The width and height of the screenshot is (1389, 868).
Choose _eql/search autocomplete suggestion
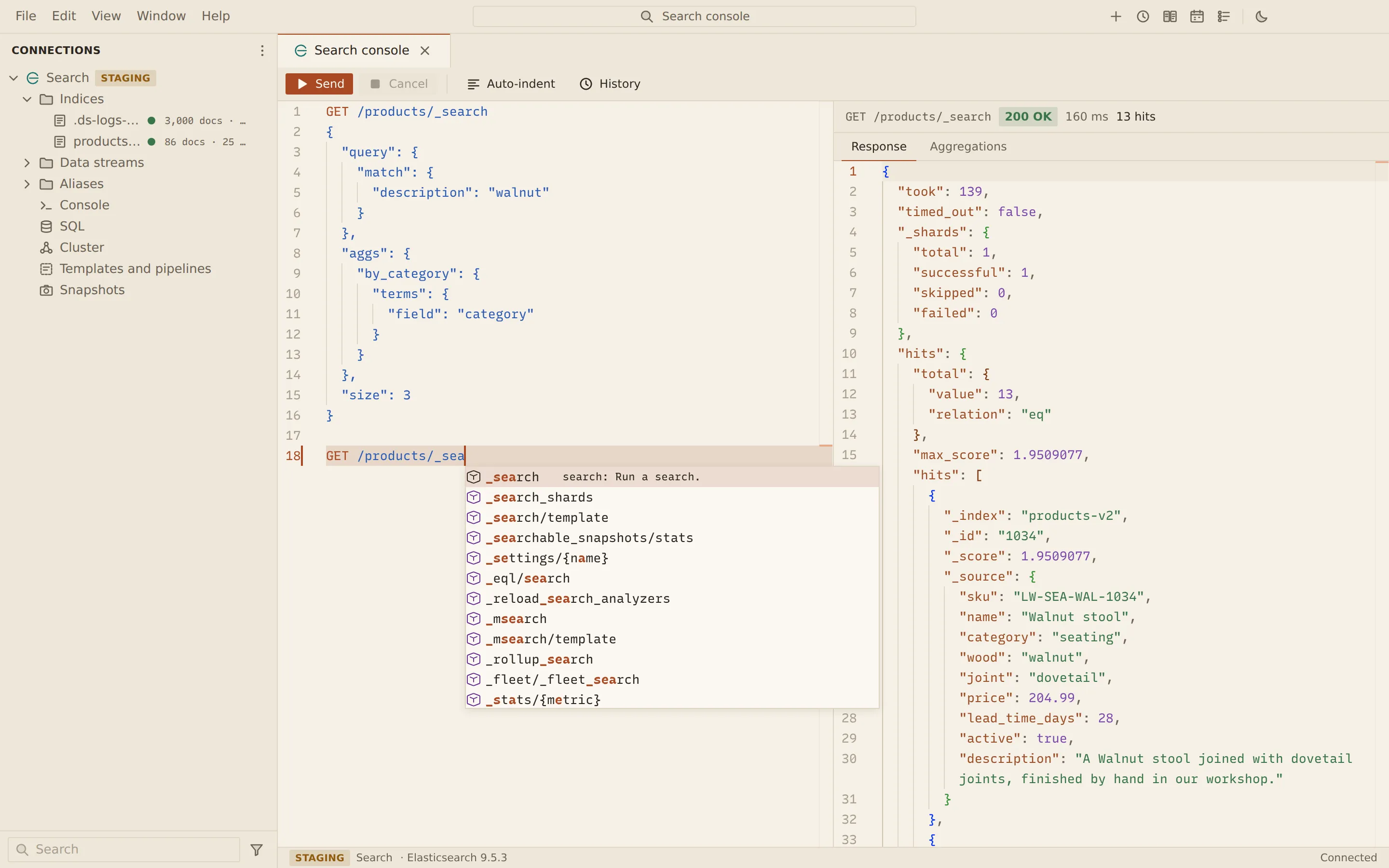pyautogui.click(x=672, y=578)
